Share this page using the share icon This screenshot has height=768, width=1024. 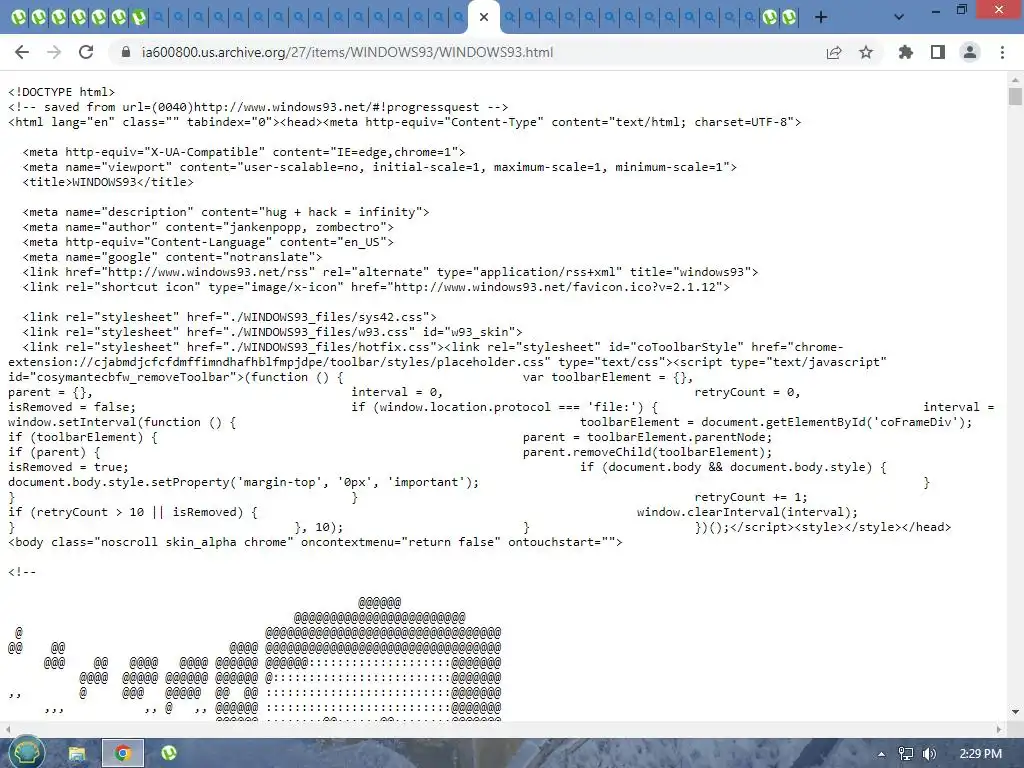point(834,52)
